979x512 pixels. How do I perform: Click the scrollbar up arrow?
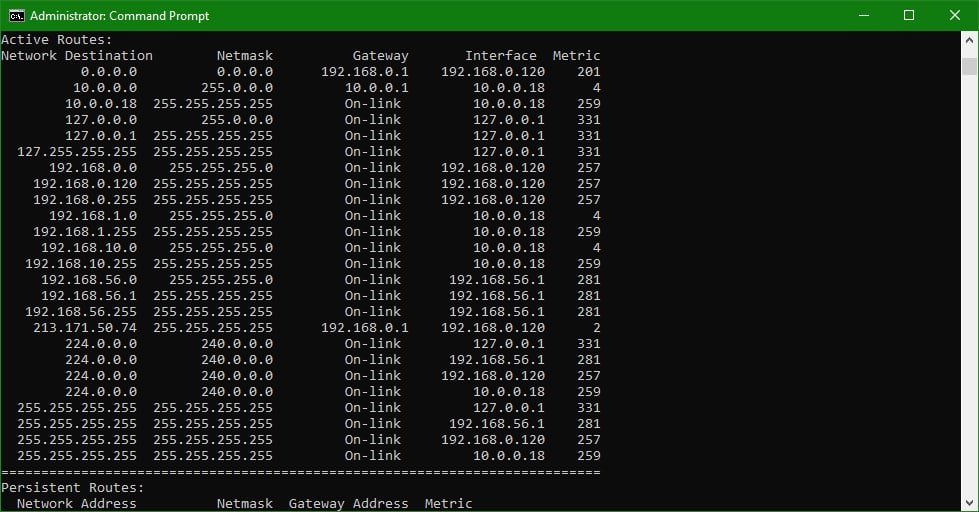tap(969, 40)
